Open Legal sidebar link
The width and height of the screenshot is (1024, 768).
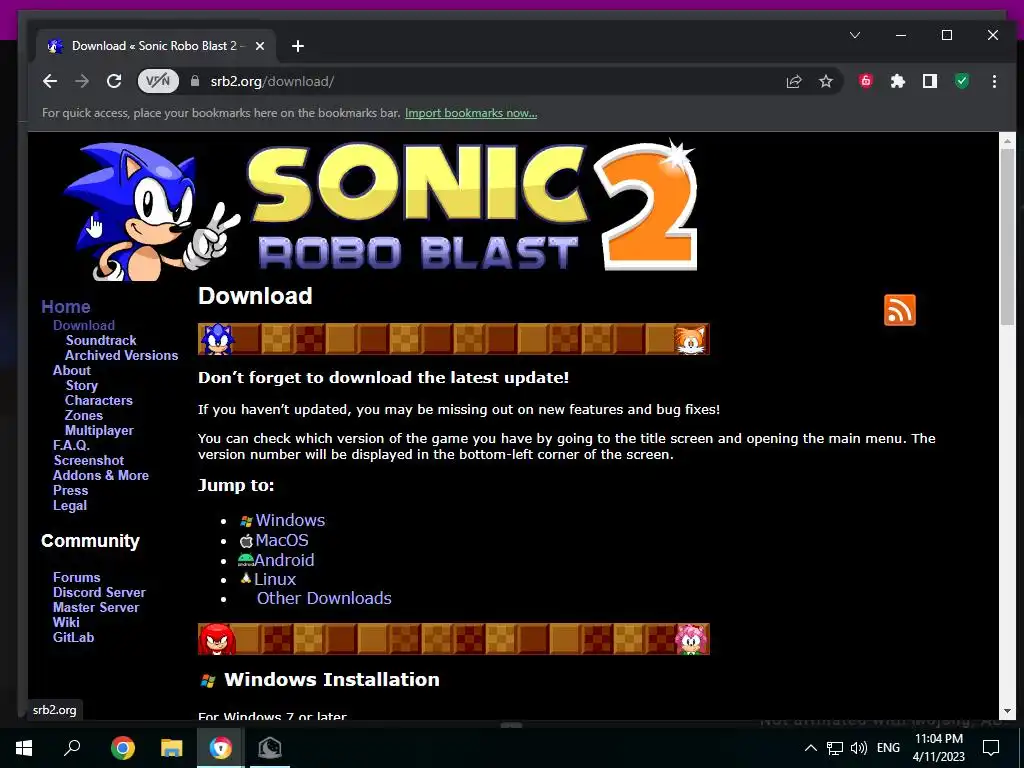[x=70, y=505]
